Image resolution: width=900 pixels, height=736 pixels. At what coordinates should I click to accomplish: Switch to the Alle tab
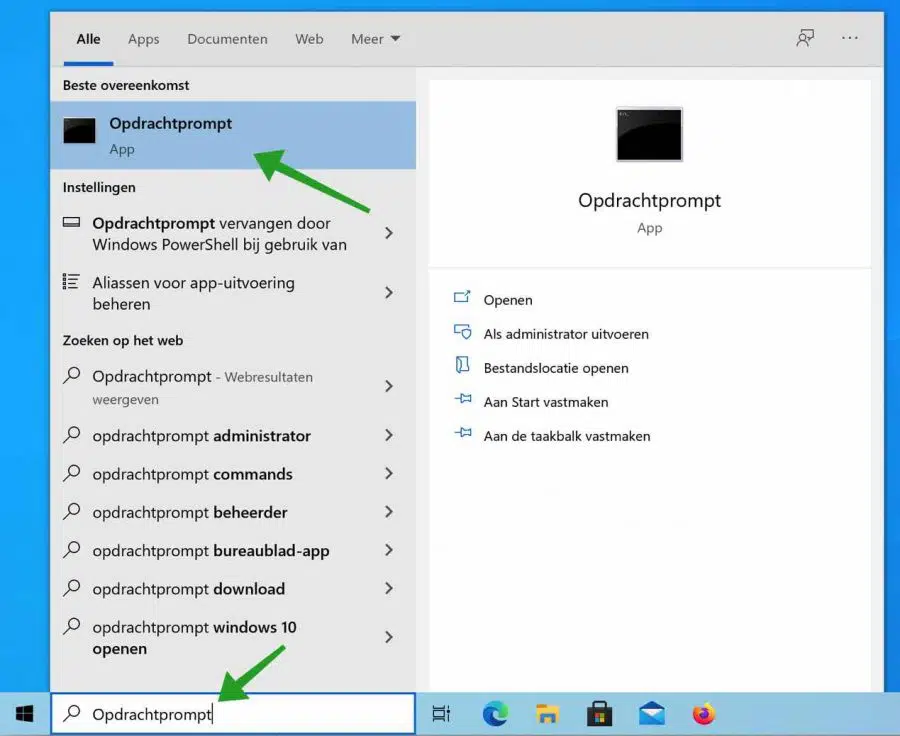click(88, 39)
